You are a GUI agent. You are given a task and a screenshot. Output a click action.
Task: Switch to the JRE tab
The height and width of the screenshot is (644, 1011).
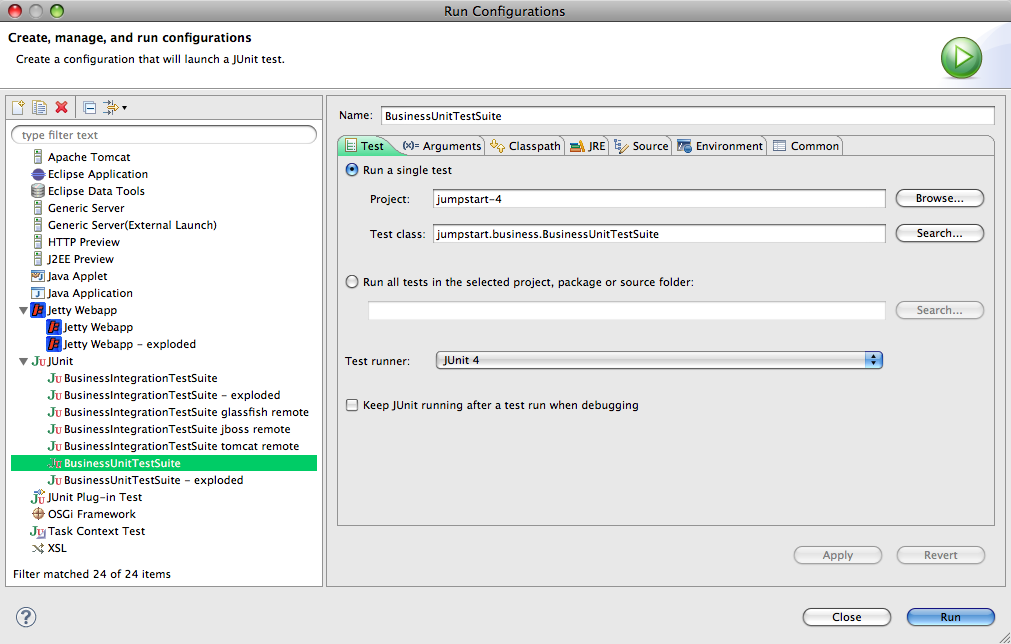click(x=587, y=146)
